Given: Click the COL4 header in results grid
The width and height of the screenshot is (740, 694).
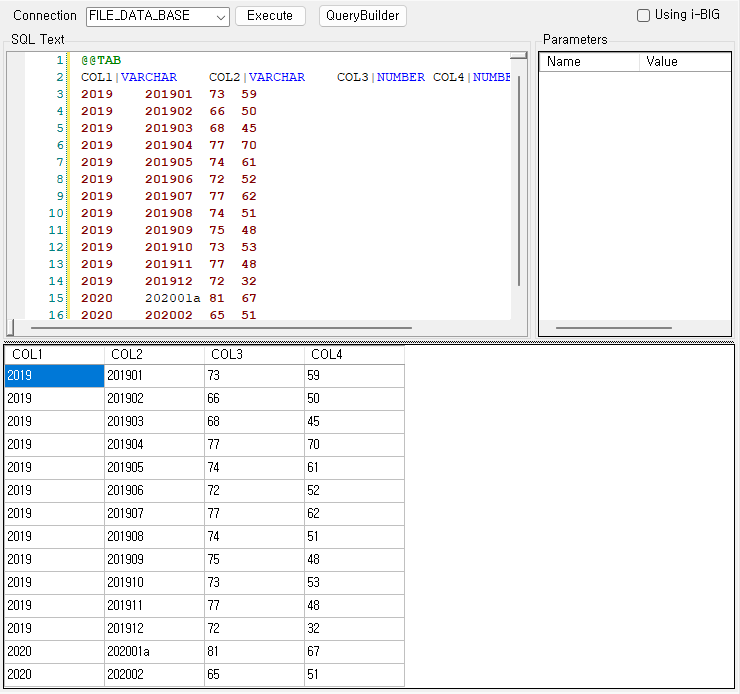Looking at the screenshot, I should [x=354, y=355].
